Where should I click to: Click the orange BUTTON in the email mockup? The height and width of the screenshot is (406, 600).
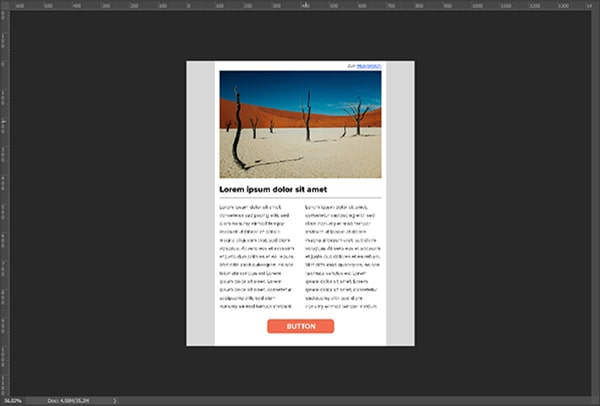(x=300, y=326)
